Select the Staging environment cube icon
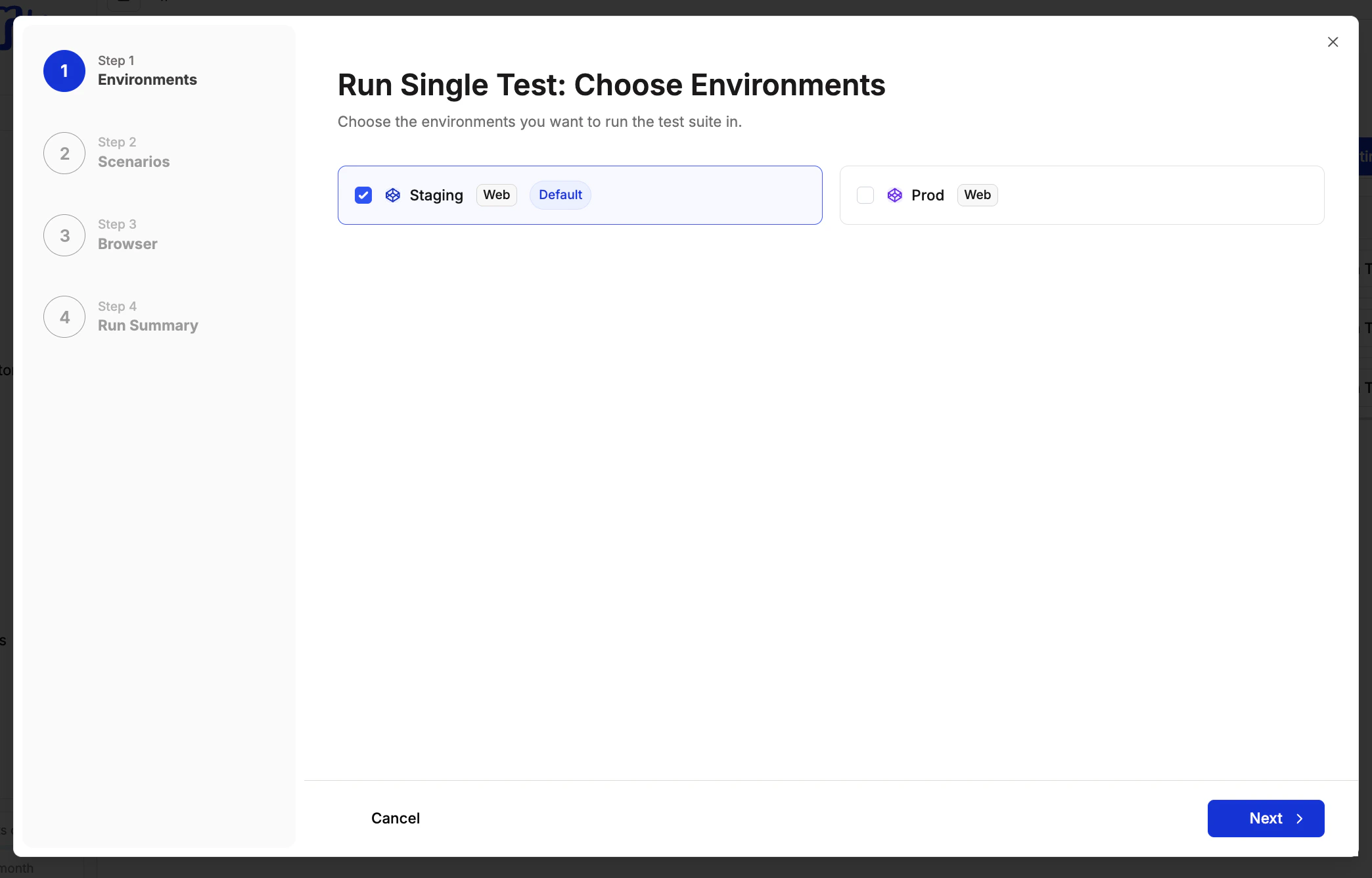The width and height of the screenshot is (1372, 878). (x=392, y=195)
